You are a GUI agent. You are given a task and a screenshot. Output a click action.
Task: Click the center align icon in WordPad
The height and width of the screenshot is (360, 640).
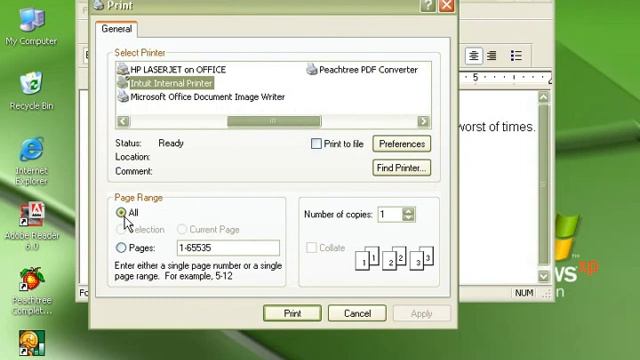click(473, 56)
